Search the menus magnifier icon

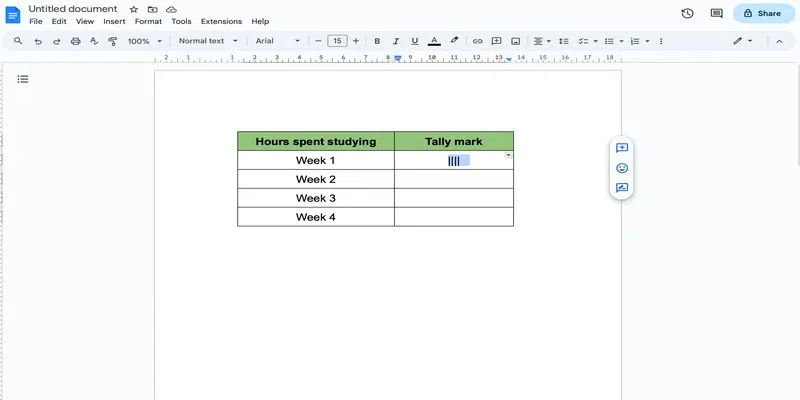pyautogui.click(x=18, y=41)
